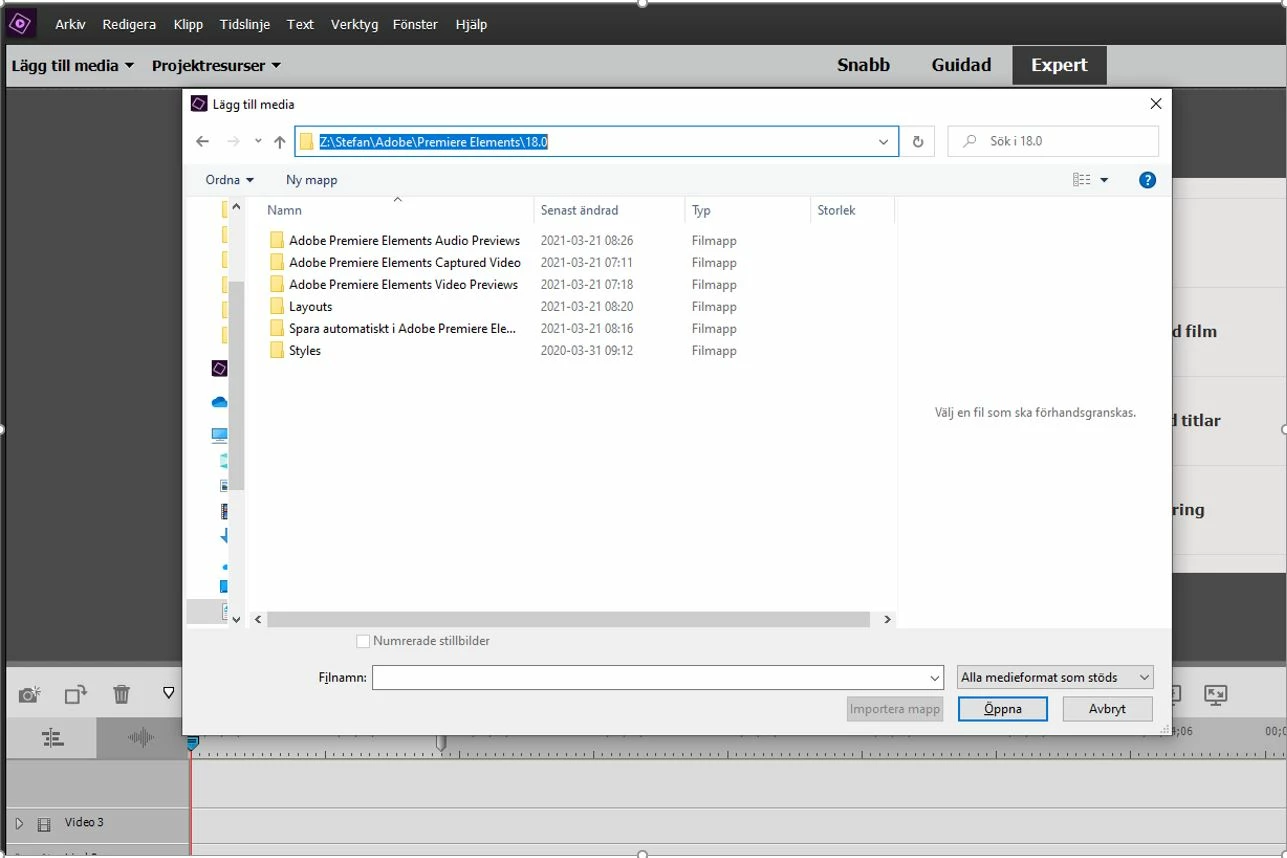Open the Klipp menu

(x=188, y=24)
